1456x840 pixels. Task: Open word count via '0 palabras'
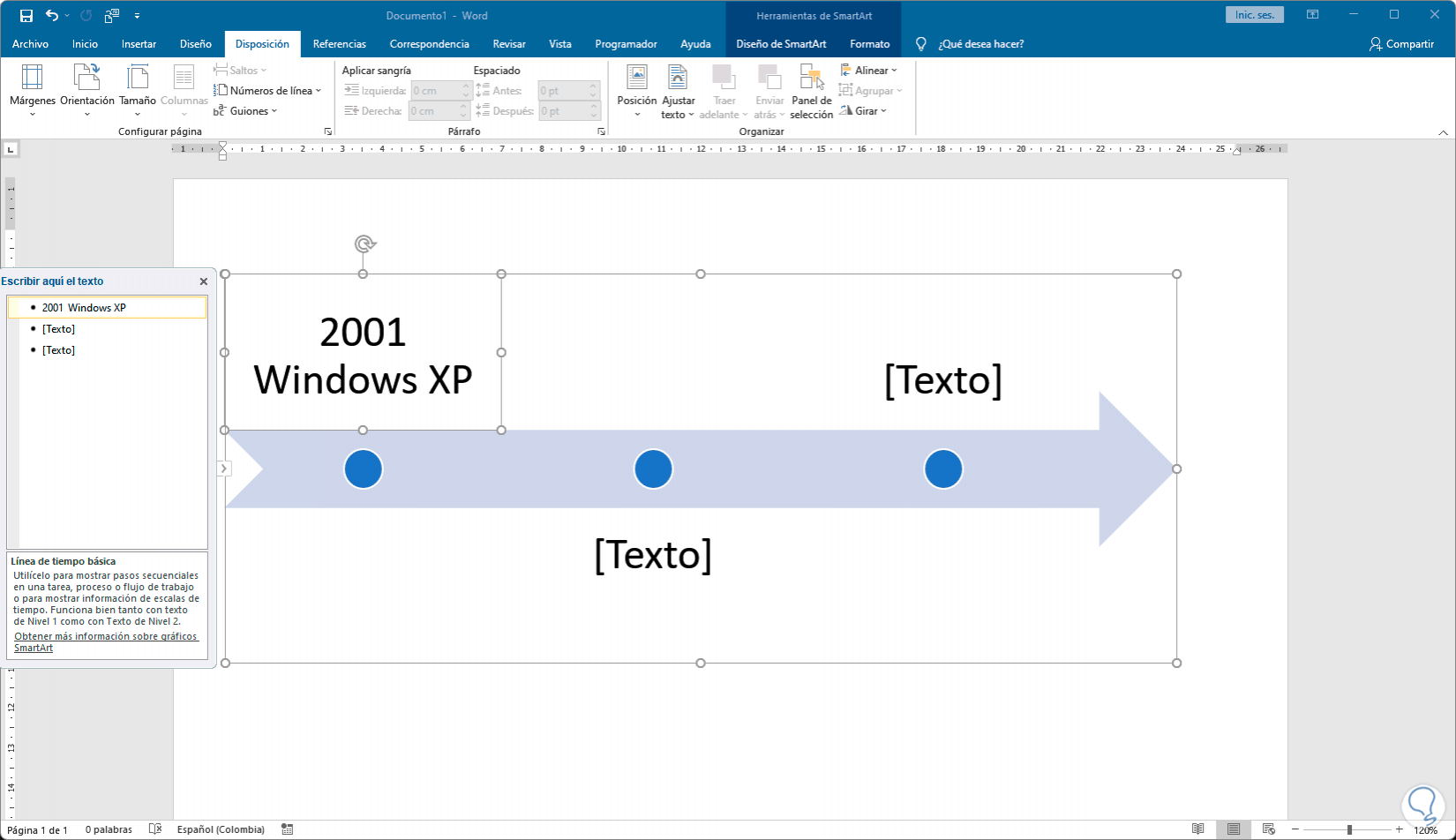tap(109, 829)
